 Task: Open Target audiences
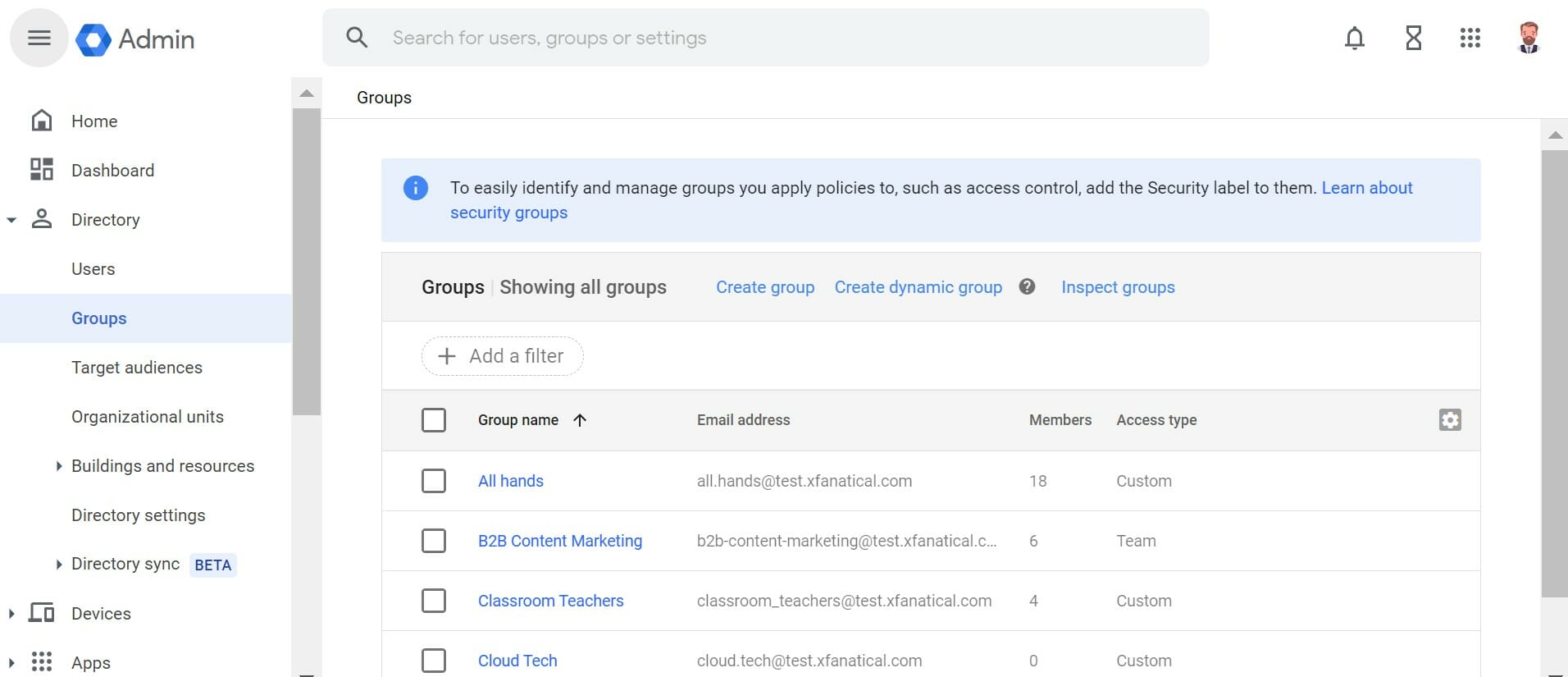point(137,368)
